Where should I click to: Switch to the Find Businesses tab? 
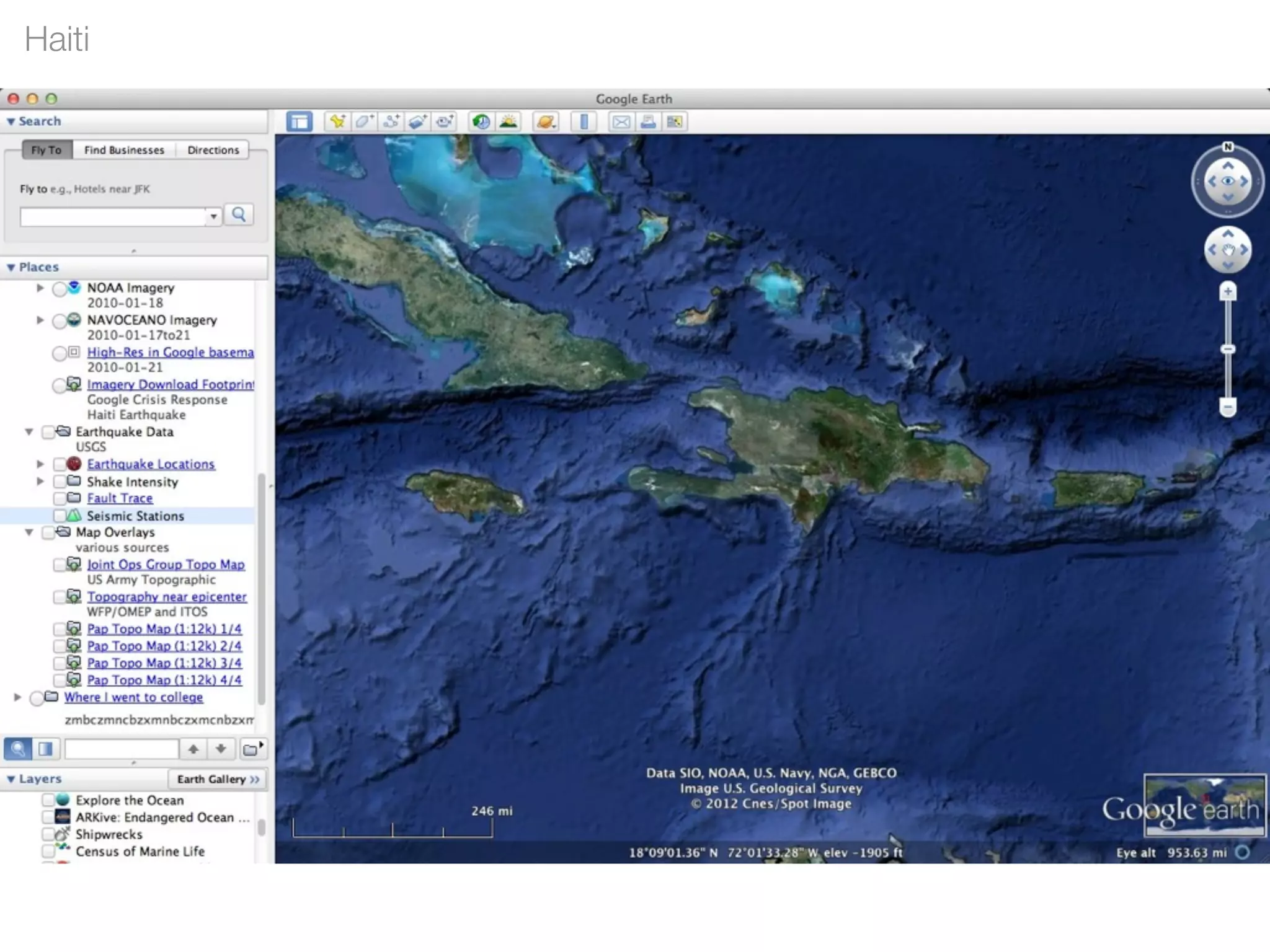coord(124,150)
